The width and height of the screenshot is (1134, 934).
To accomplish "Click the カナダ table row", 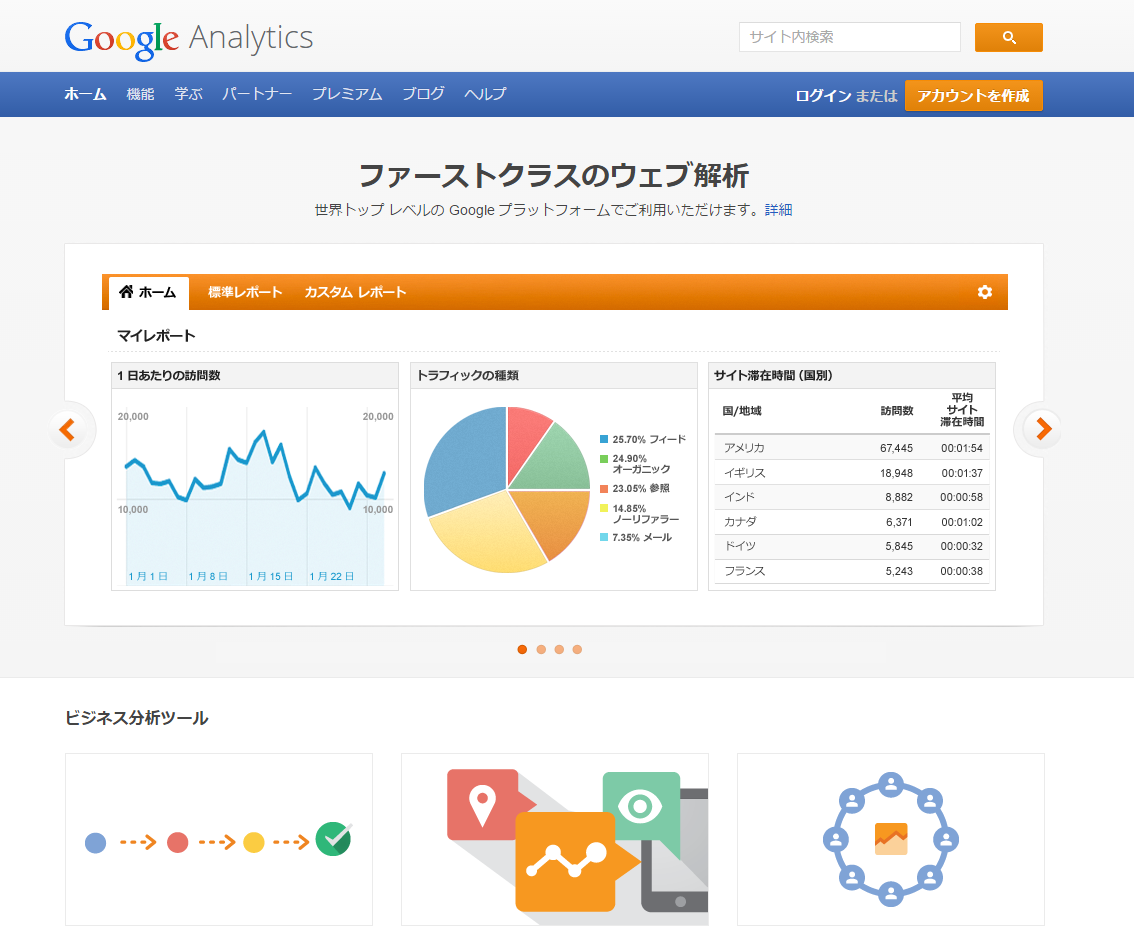I will click(x=852, y=522).
